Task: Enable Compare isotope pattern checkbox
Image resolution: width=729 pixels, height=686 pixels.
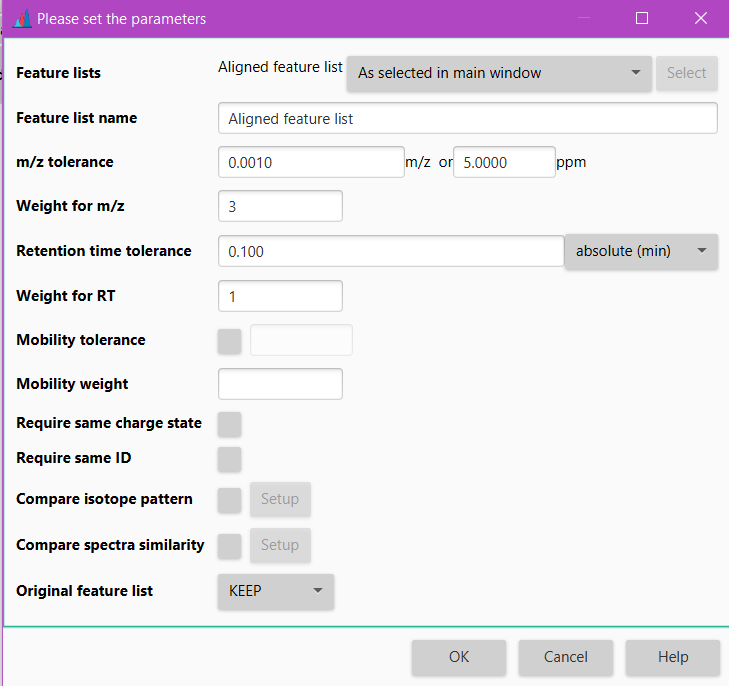Action: tap(230, 500)
